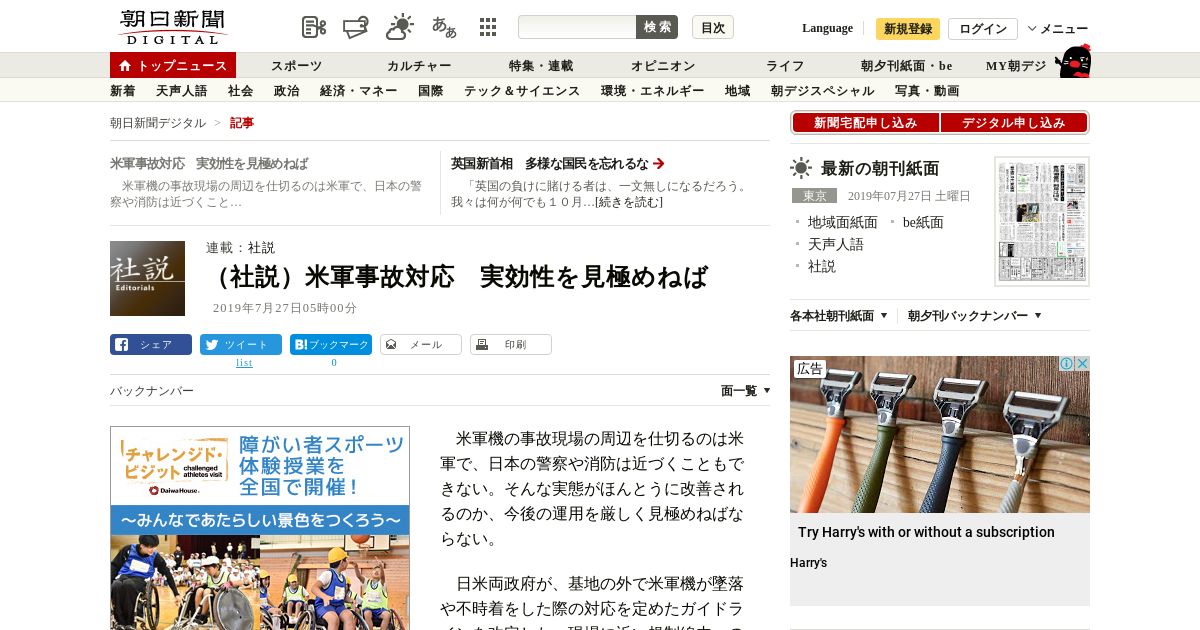
Task: Open the 英国新首相 headline link
Action: 550,163
